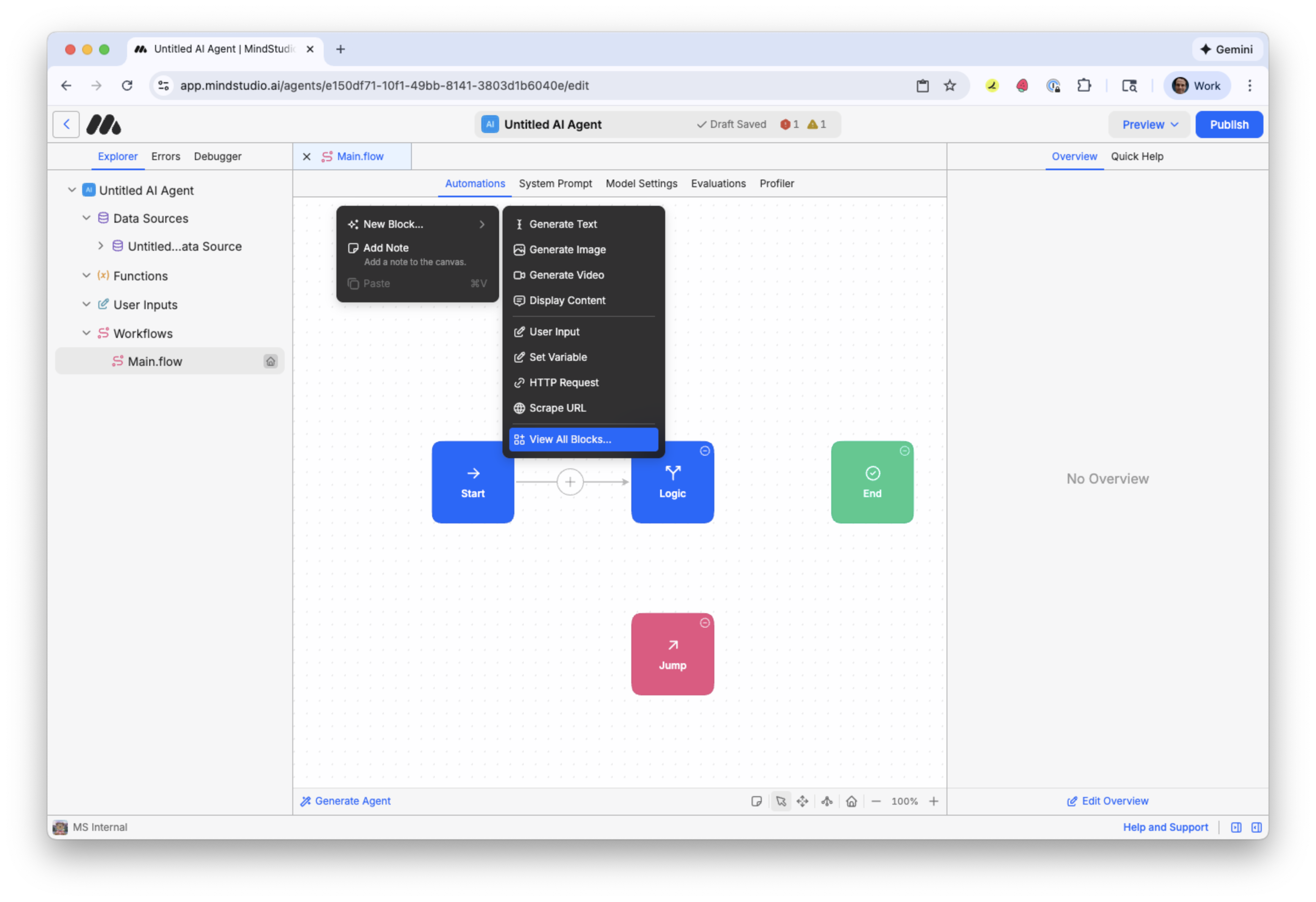The image size is (1316, 902).
Task: Choose the Scrape URL block
Action: [557, 408]
